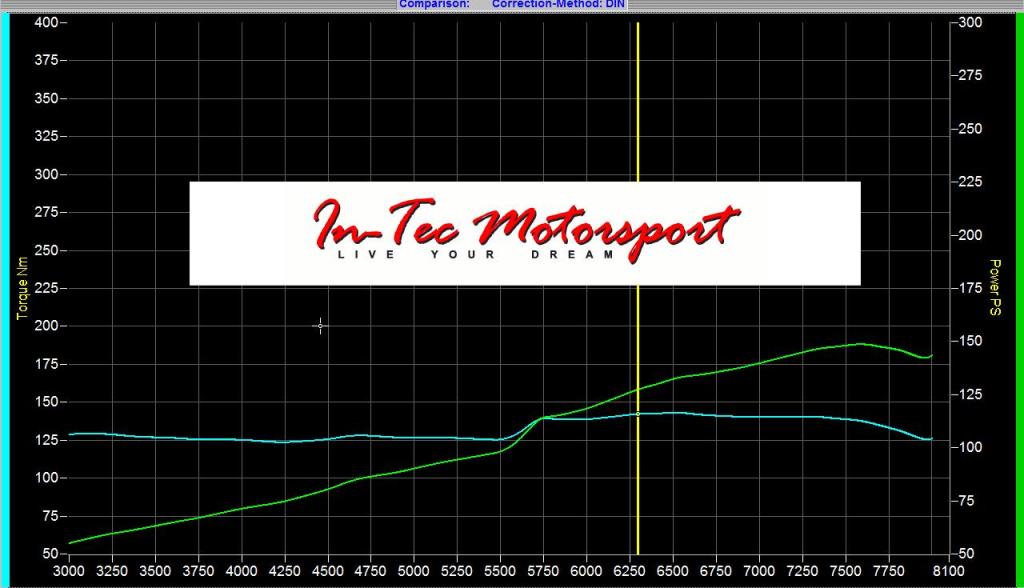1024x588 pixels.
Task: Click the small white crosshair marker
Action: pos(320,325)
